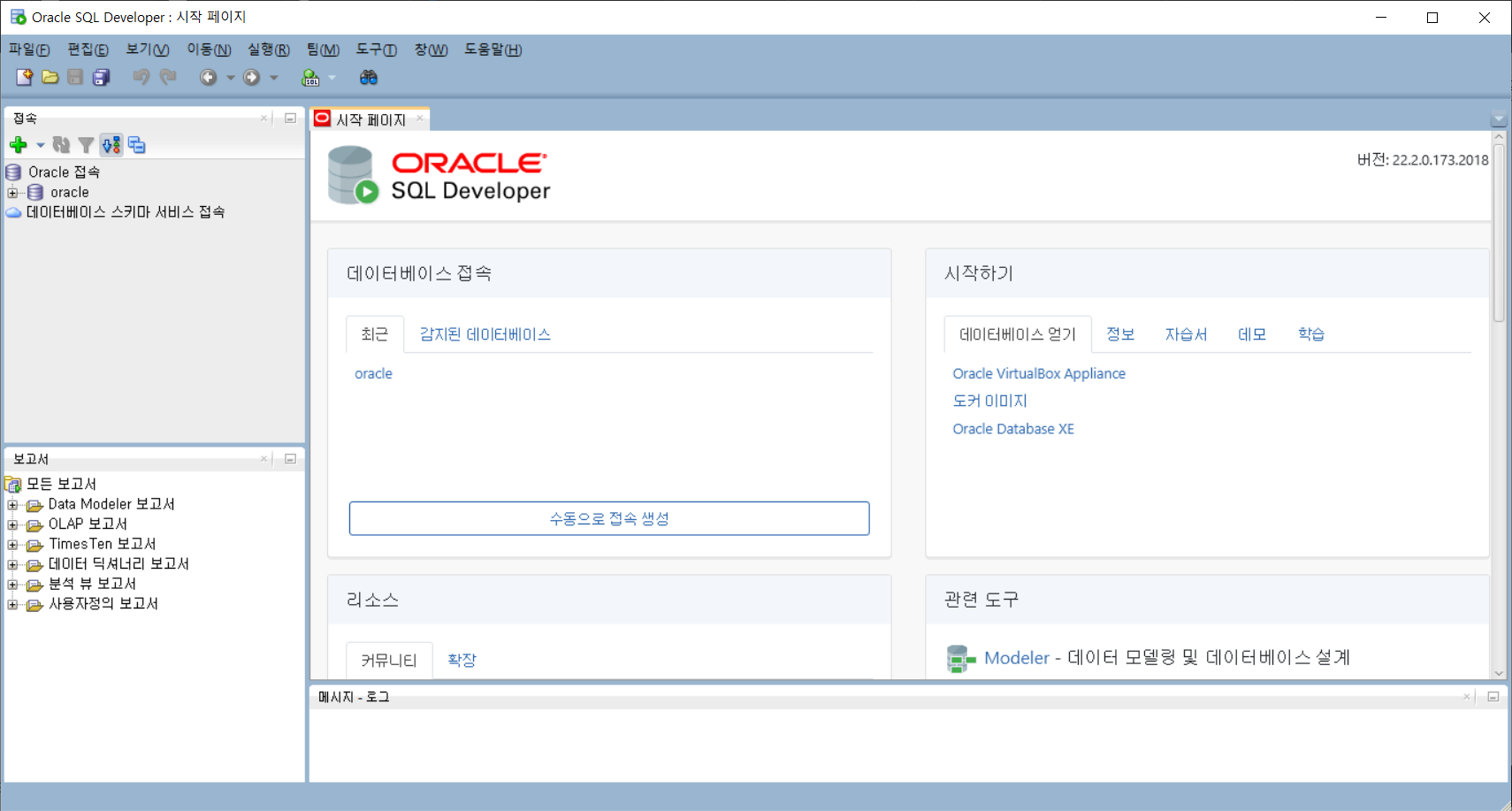Open the 창(W) menu

(x=431, y=50)
